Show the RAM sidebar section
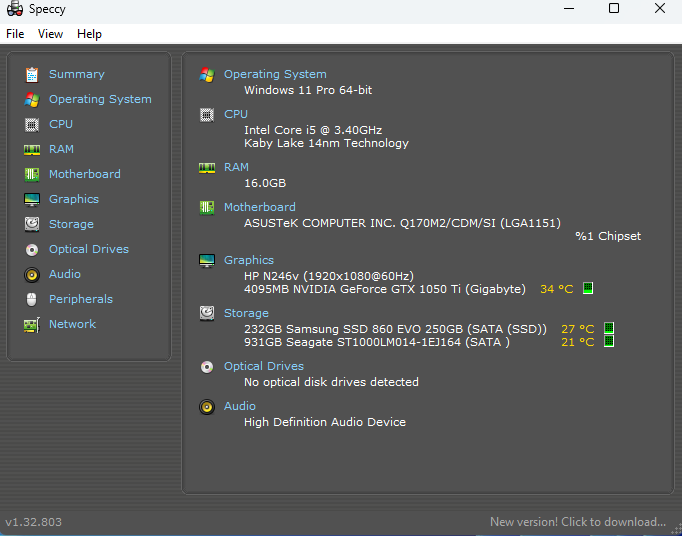 click(x=61, y=149)
